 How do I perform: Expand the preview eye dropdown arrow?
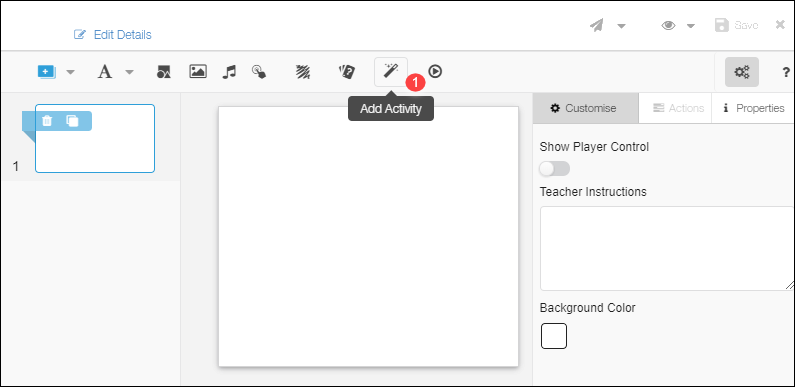[x=691, y=26]
